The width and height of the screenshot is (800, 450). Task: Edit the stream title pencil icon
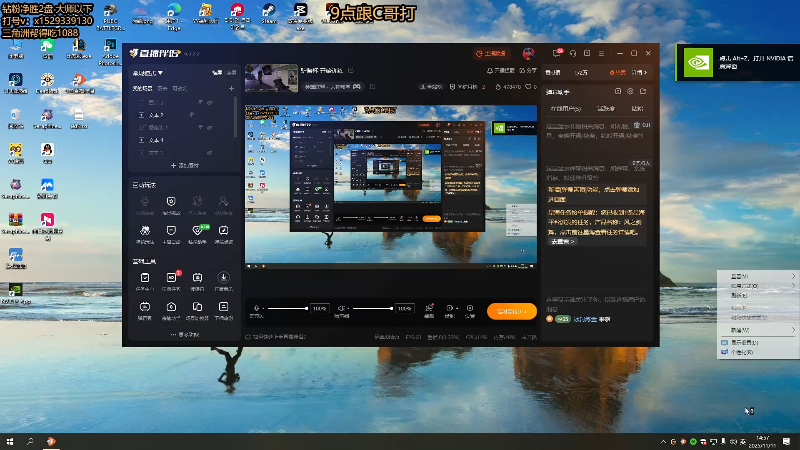click(351, 70)
